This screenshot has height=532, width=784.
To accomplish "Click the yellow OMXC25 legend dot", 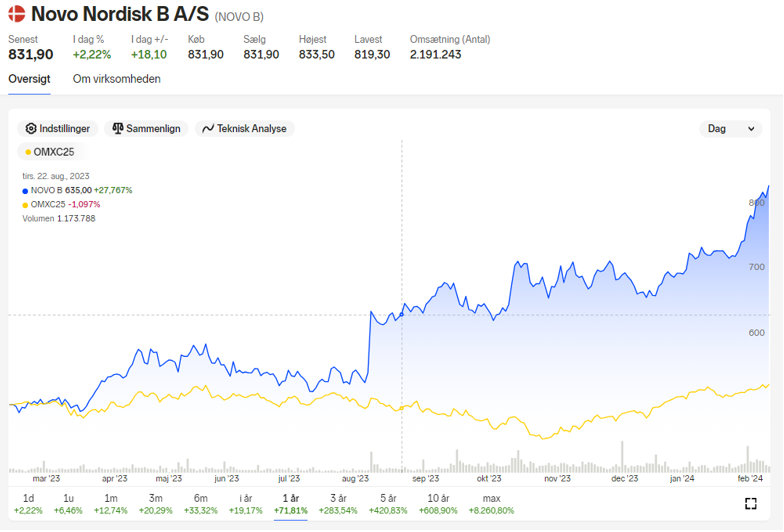I will tap(25, 205).
